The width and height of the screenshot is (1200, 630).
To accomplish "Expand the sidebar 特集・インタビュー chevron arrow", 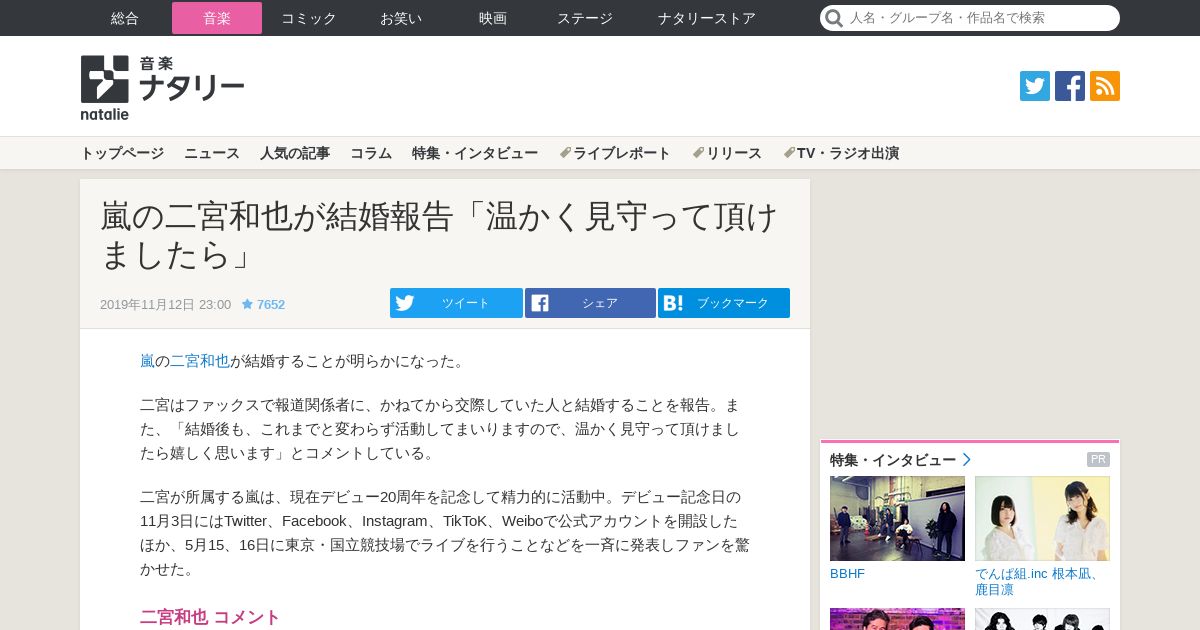I will [x=967, y=460].
